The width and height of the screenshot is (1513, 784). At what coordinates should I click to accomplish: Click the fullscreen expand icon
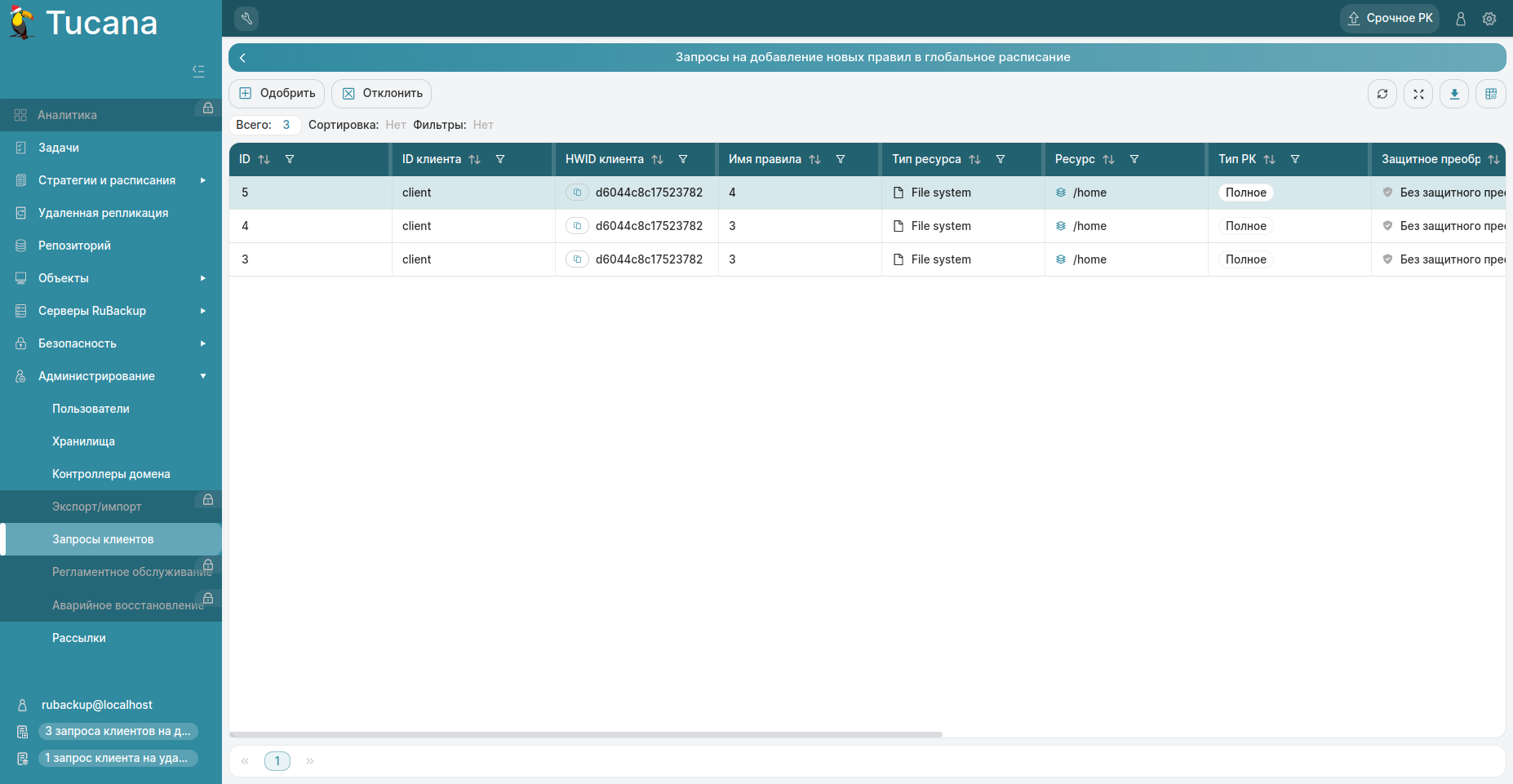click(1418, 94)
